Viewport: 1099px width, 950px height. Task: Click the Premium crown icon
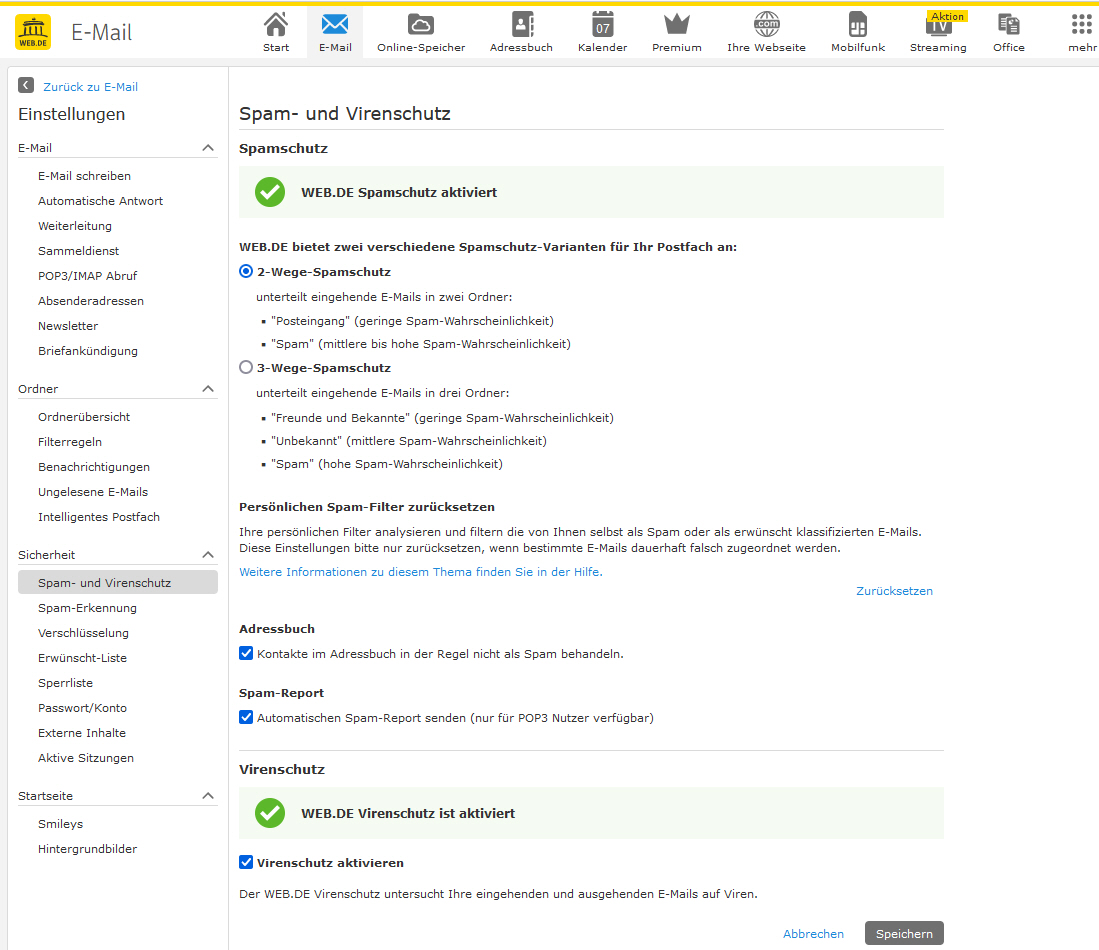pos(676,25)
